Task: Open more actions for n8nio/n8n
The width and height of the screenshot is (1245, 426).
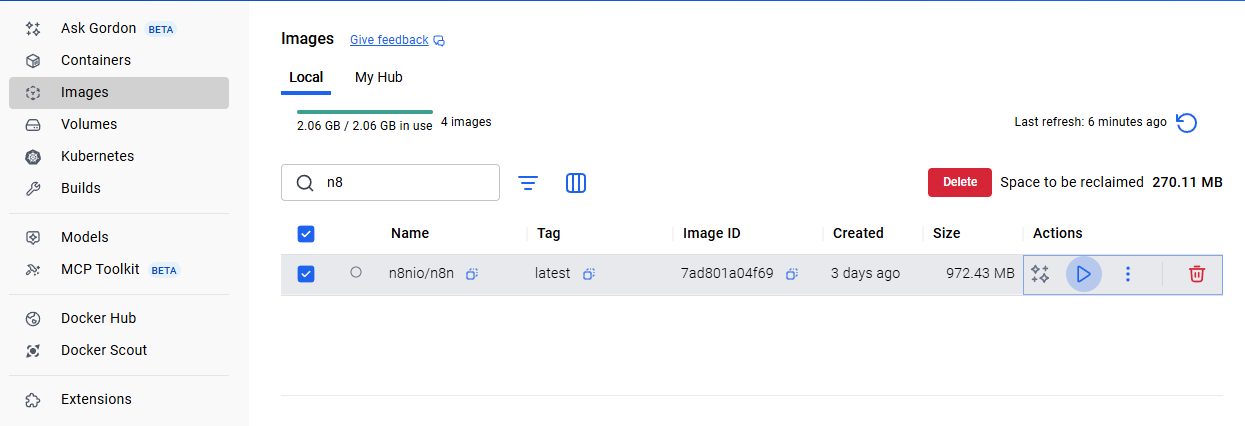Action: click(1128, 274)
